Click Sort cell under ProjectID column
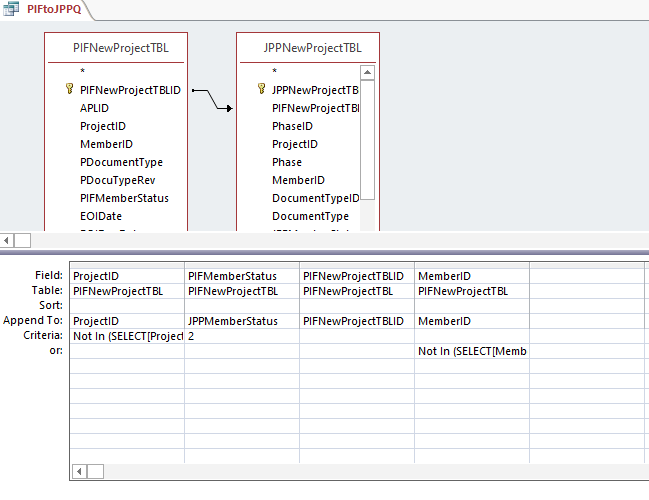This screenshot has height=500, width=649. tap(127, 306)
